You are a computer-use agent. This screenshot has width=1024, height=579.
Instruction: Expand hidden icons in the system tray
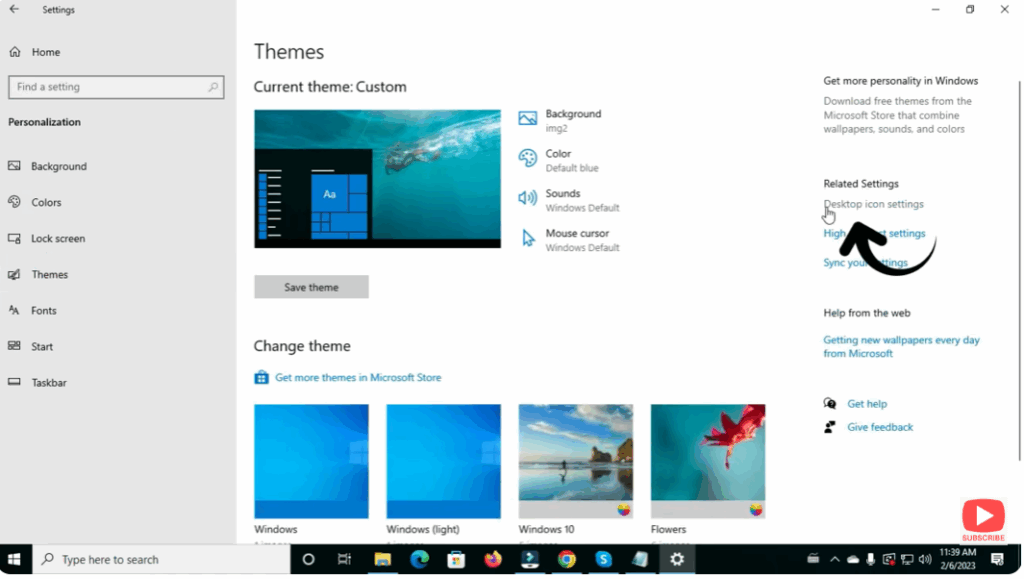(835, 559)
